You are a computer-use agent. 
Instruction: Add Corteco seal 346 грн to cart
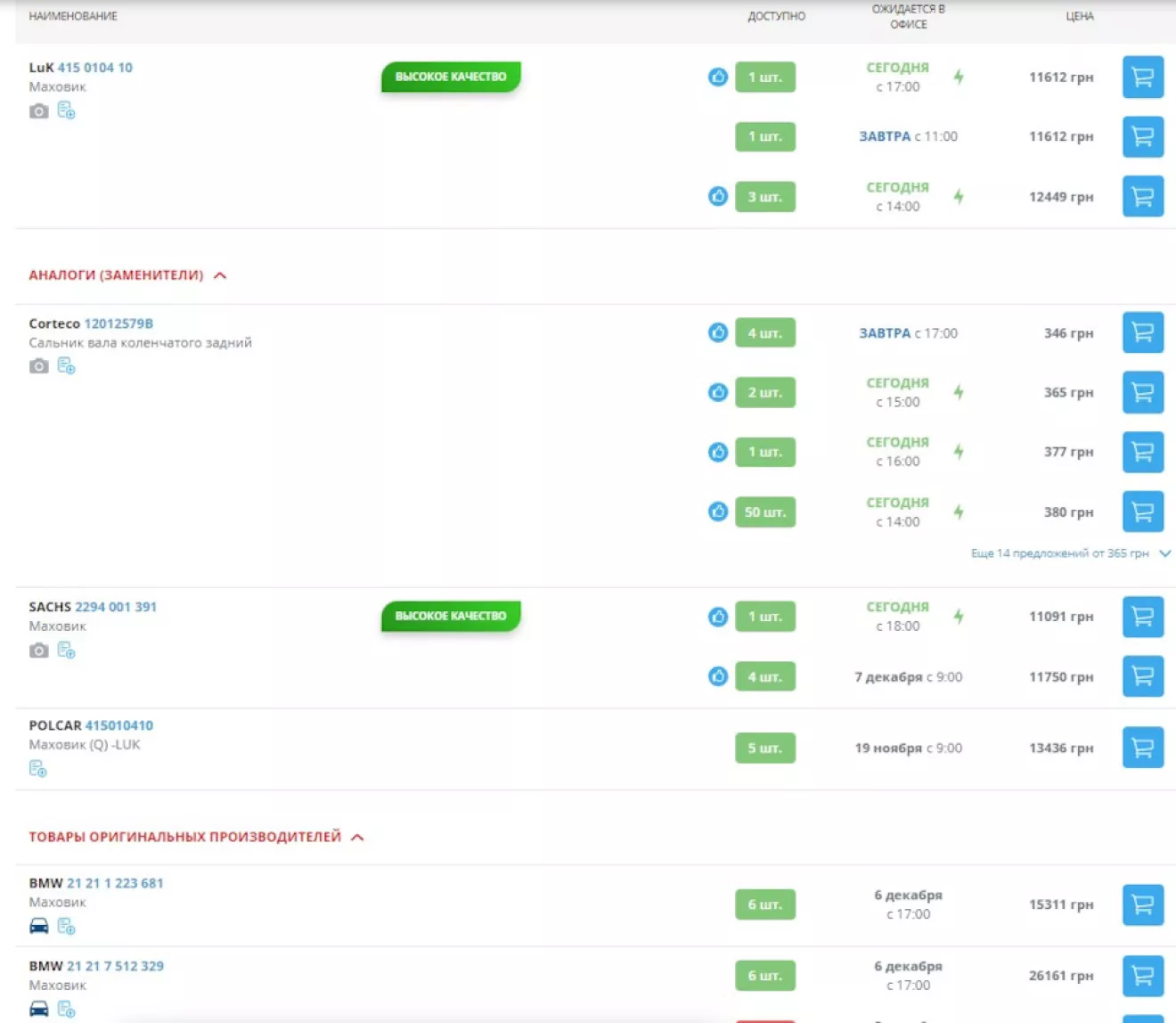coord(1143,332)
